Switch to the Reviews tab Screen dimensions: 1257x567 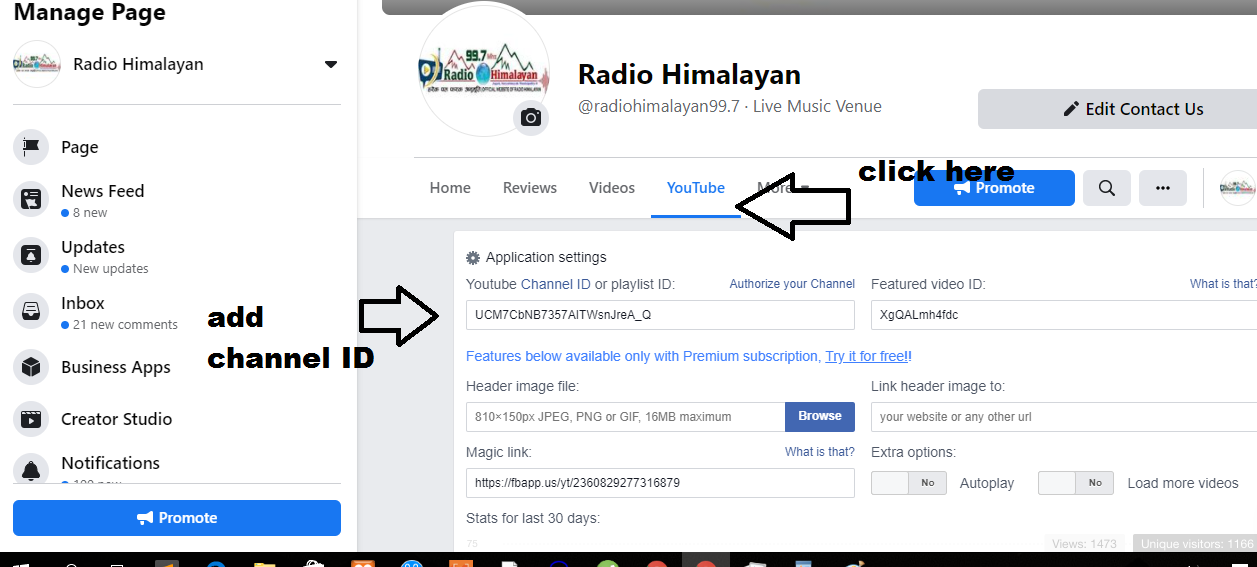click(x=530, y=187)
